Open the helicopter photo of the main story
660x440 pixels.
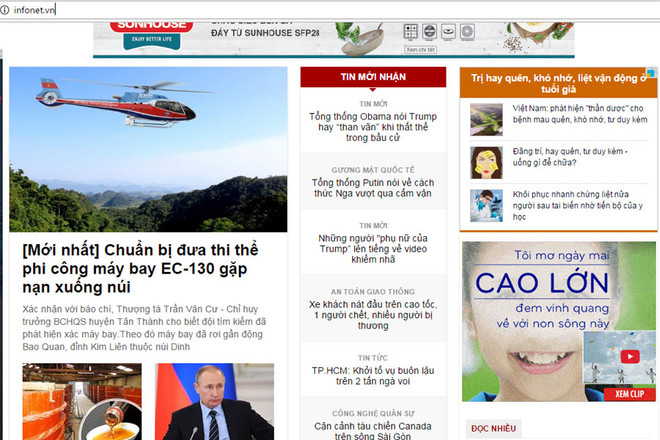point(148,150)
